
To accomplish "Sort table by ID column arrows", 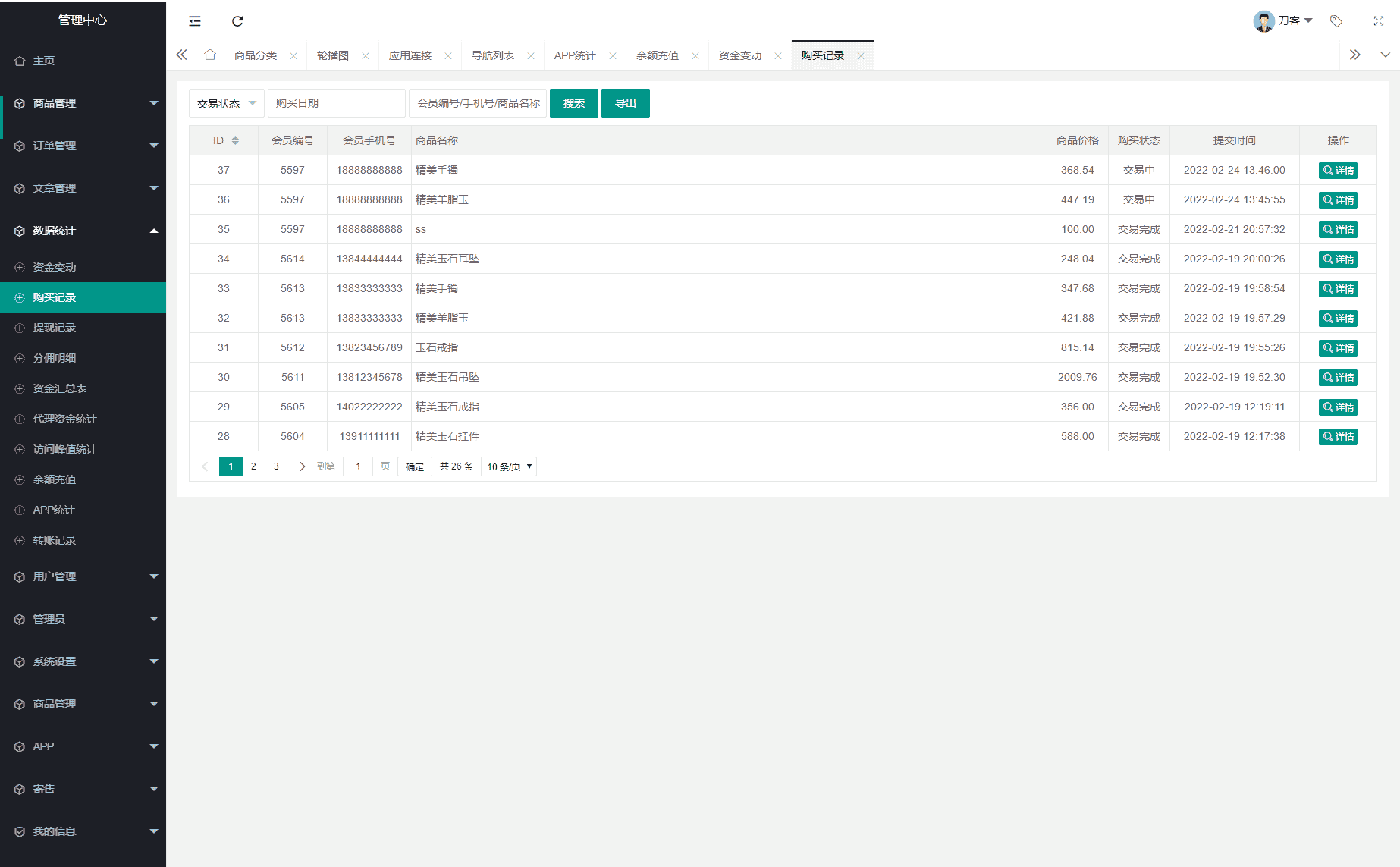I will tap(235, 140).
